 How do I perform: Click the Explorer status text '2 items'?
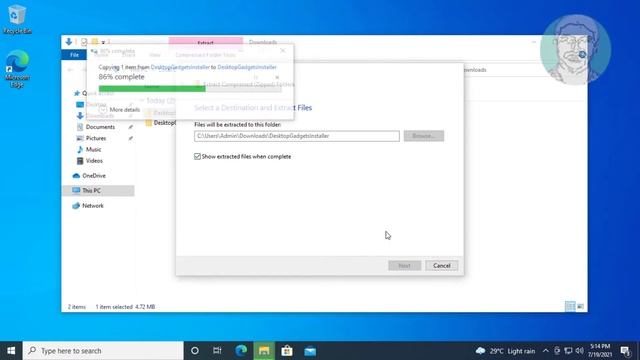(77, 307)
